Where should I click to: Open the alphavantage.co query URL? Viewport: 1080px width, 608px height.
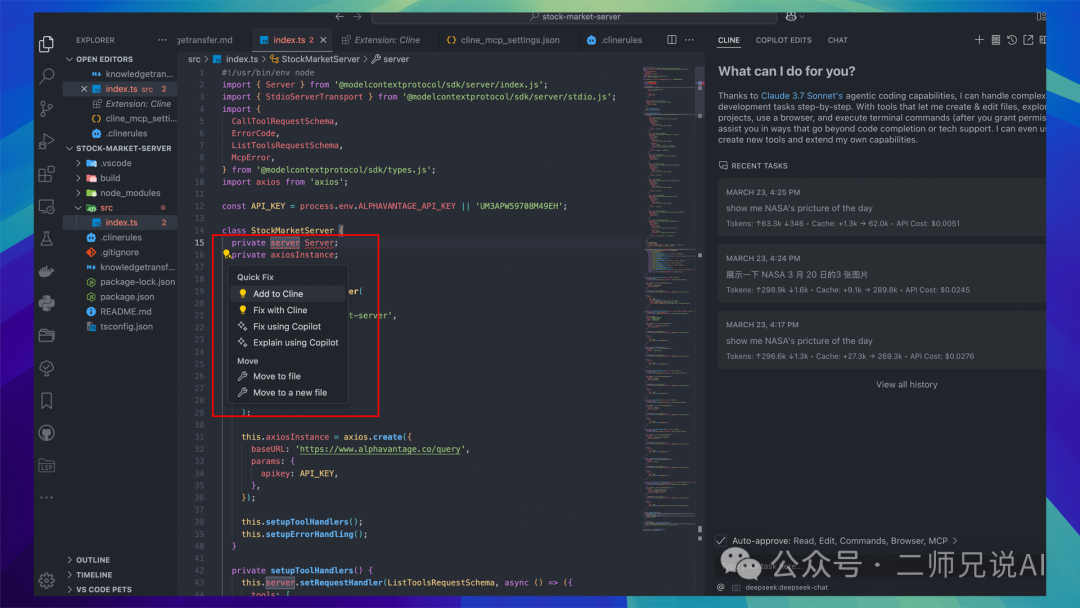coord(380,449)
